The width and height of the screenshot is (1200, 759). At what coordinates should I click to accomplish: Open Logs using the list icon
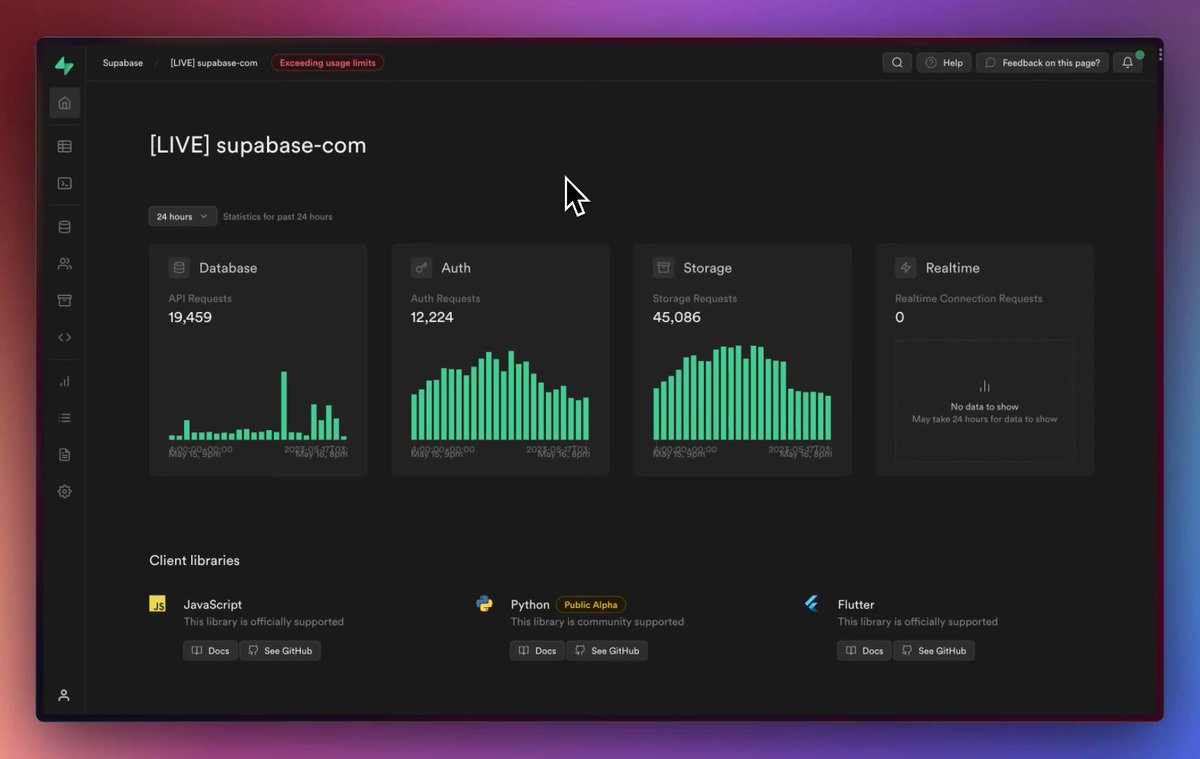pyautogui.click(x=64, y=417)
